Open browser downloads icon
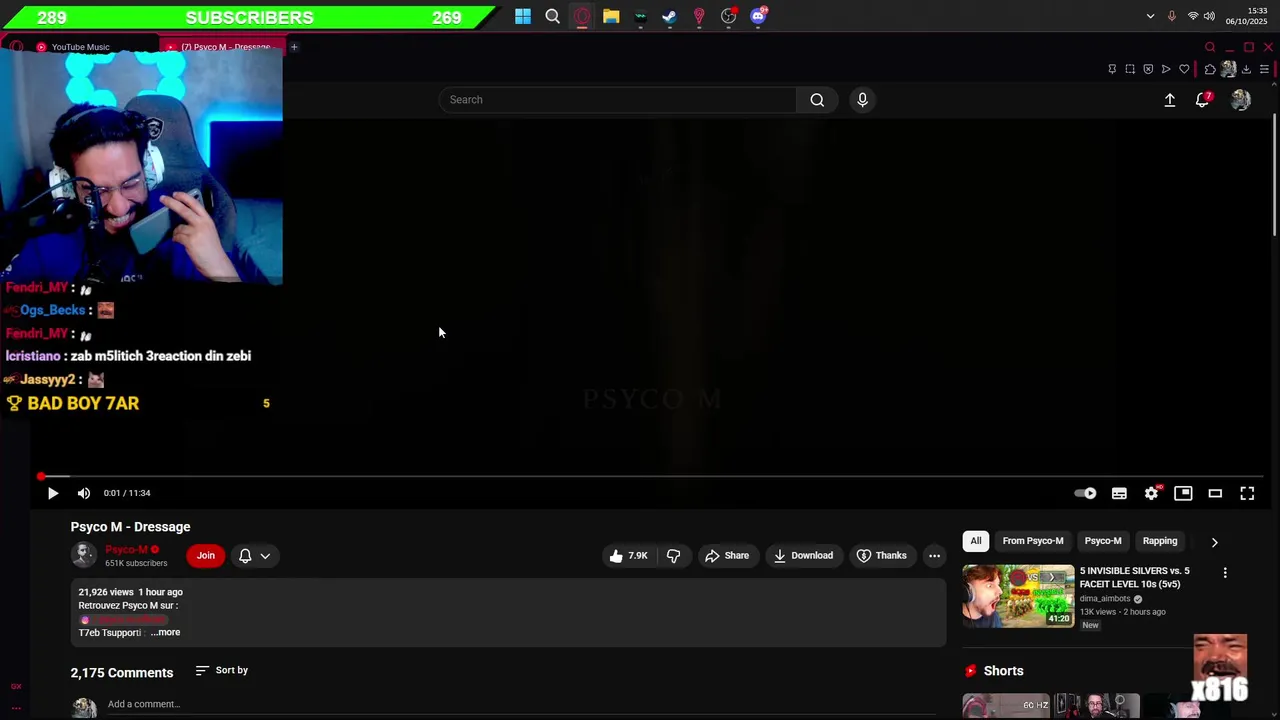Image resolution: width=1280 pixels, height=720 pixels. coord(1246,69)
